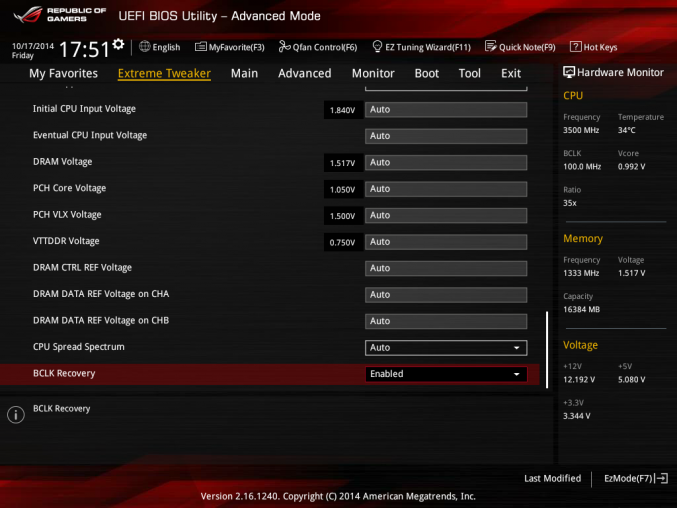Image resolution: width=677 pixels, height=508 pixels.
Task: Open Qfan Control fan icon
Action: pyautogui.click(x=285, y=47)
